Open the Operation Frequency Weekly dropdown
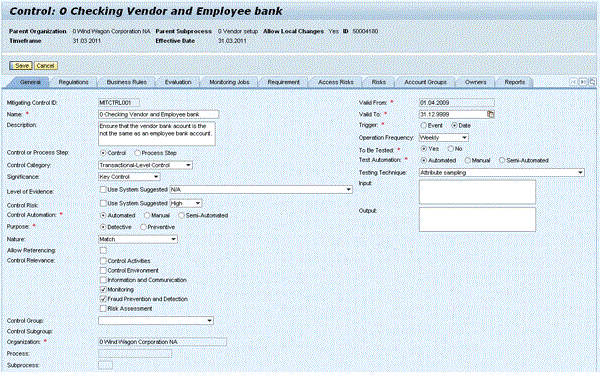The width and height of the screenshot is (600, 372). tap(443, 137)
